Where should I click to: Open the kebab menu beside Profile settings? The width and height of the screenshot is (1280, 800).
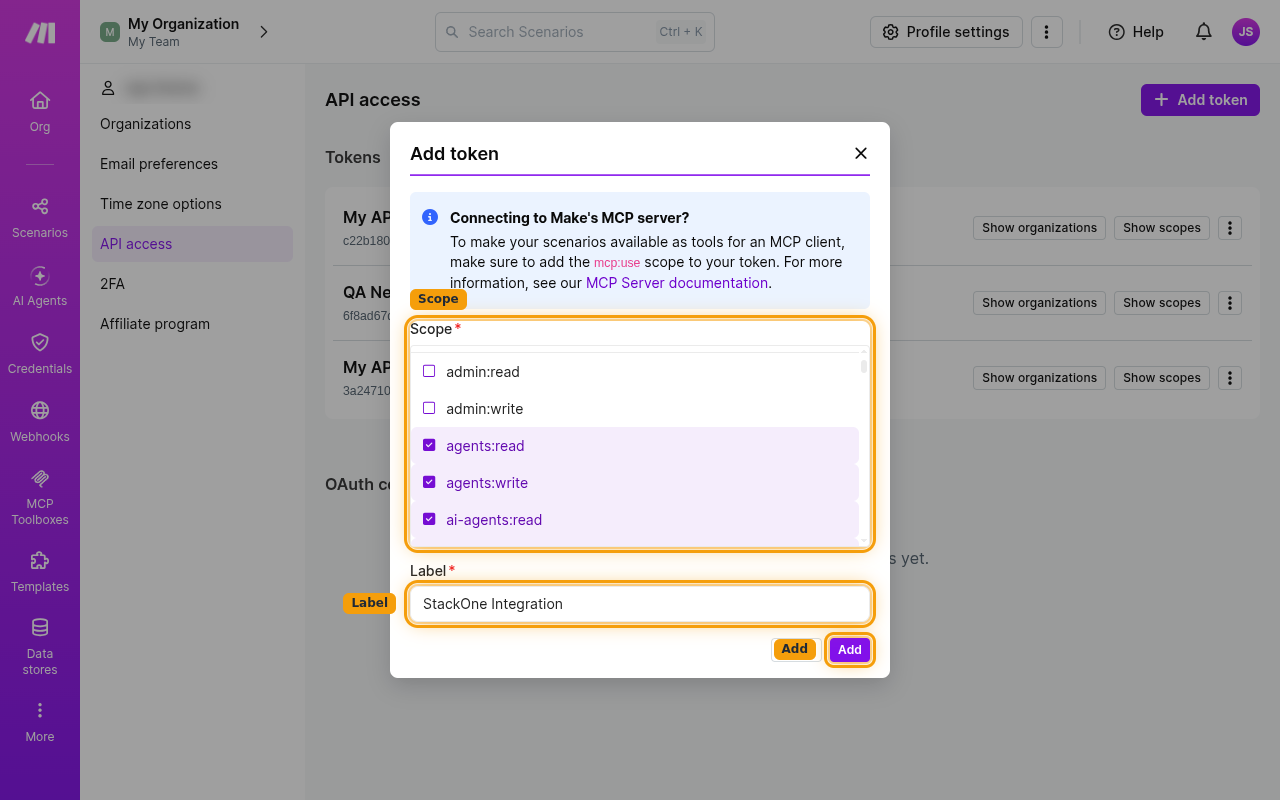[x=1046, y=32]
